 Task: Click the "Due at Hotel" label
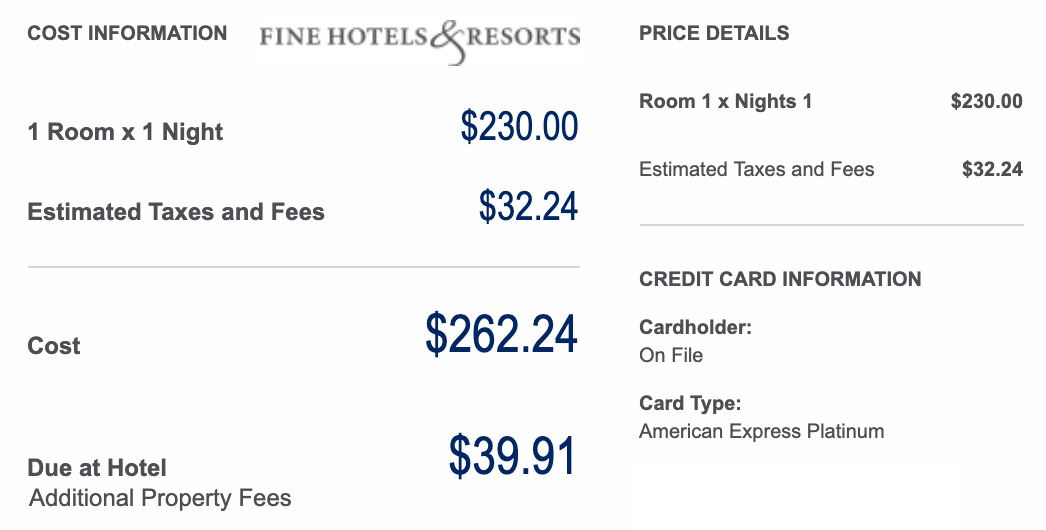pos(97,468)
